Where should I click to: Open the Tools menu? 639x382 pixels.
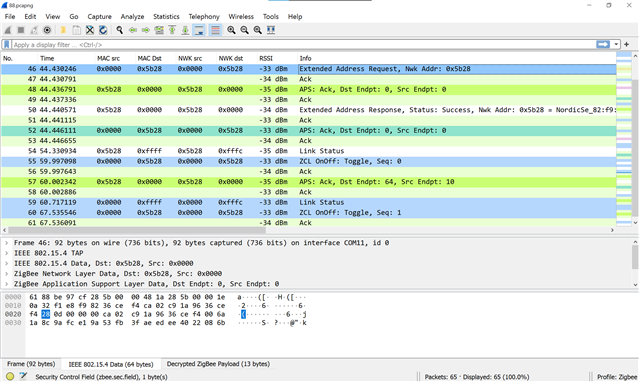271,17
